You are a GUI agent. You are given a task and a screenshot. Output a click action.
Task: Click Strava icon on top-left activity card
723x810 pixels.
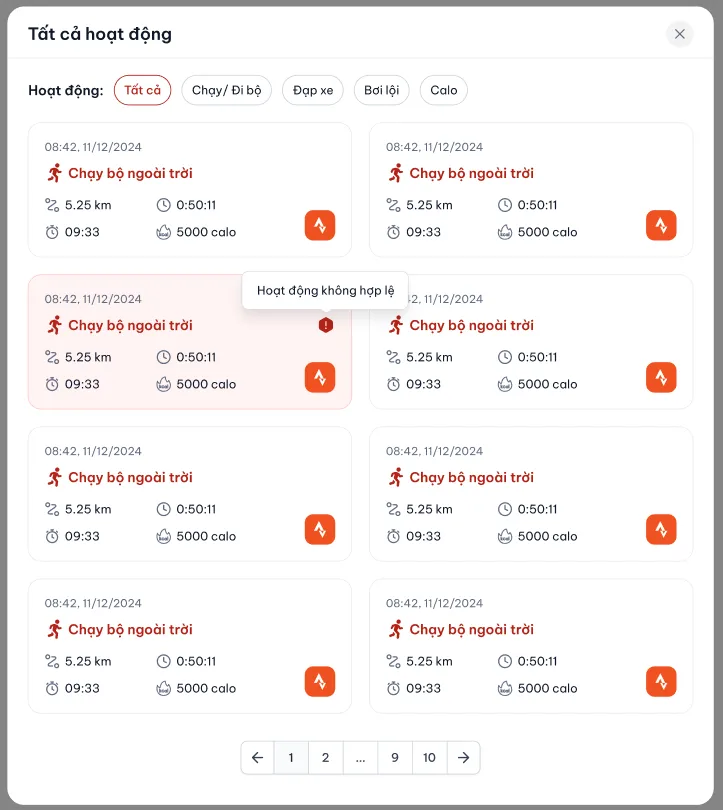320,226
